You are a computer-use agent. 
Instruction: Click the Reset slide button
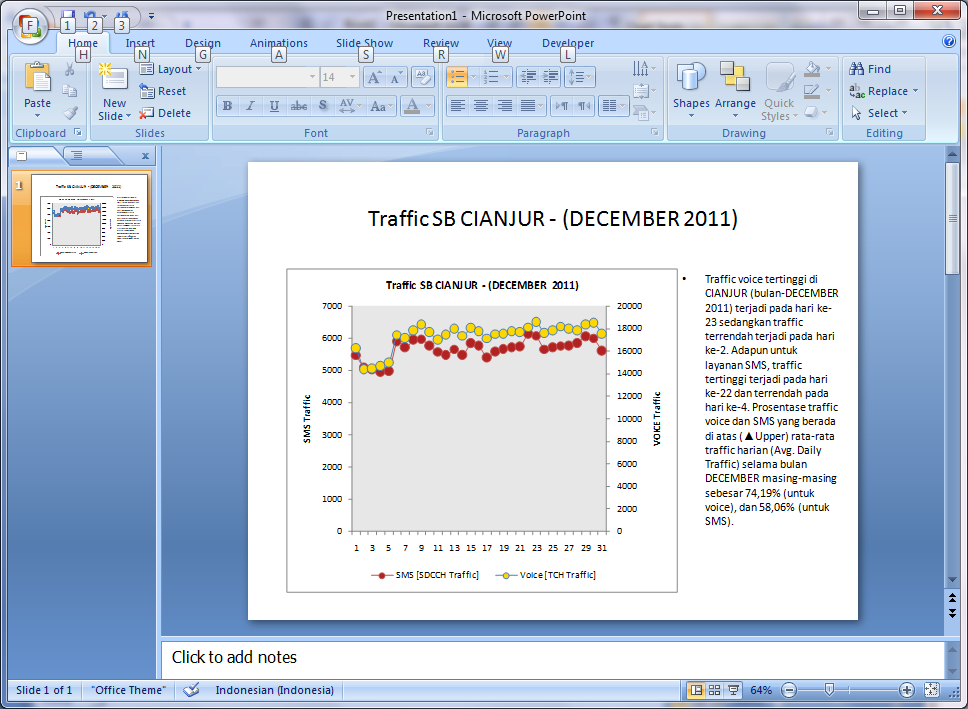[163, 91]
